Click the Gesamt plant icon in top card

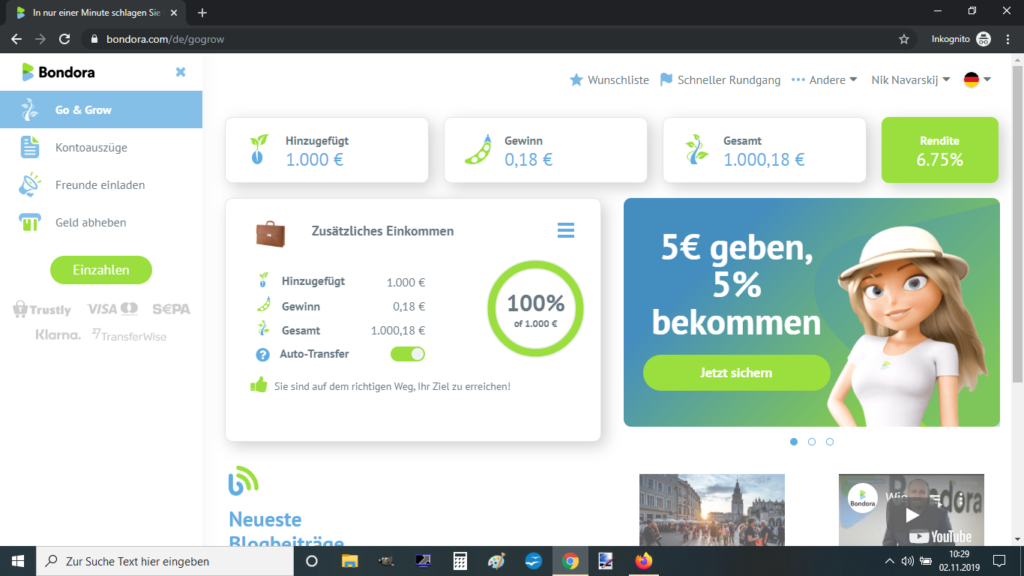[x=696, y=149]
